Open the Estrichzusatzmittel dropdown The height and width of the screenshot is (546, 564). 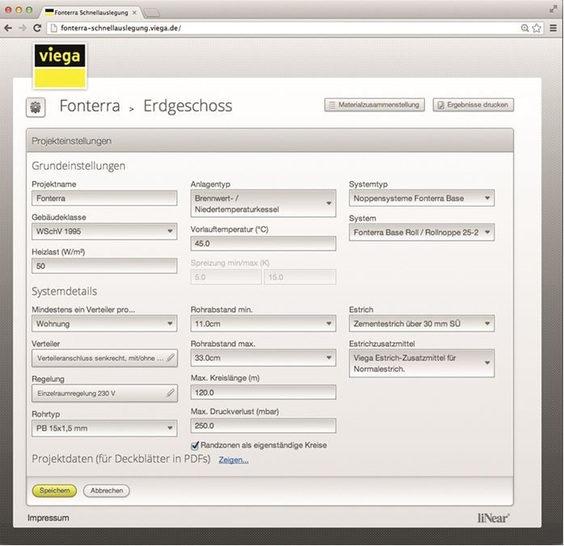coord(422,363)
